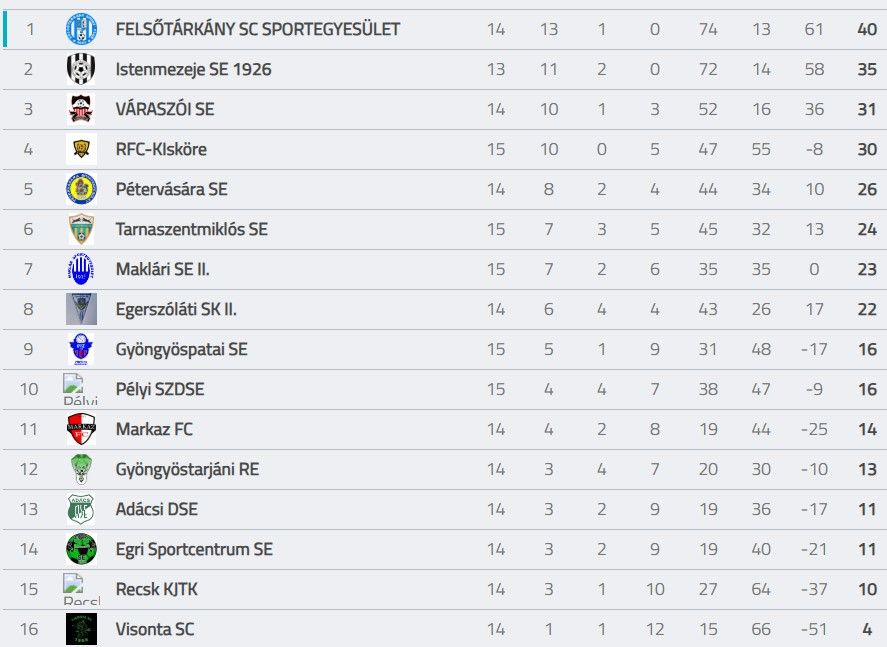The image size is (887, 647).
Task: Click broken image placeholder for Pélyi SZDSE
Action: [x=80, y=389]
